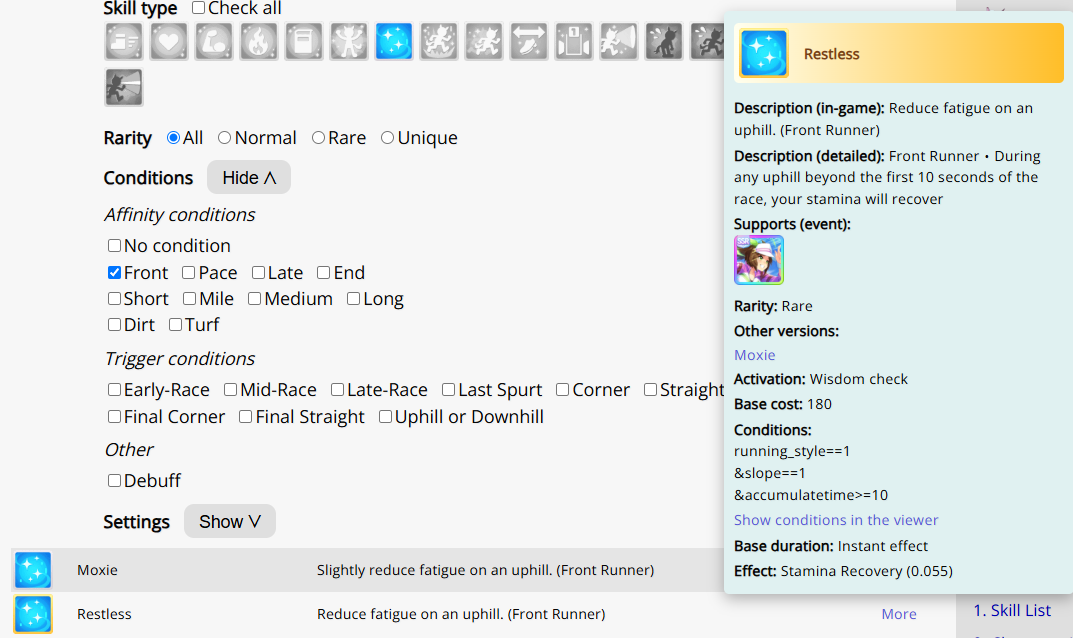Select the All rarity radio button
This screenshot has height=638, width=1073.
(174, 138)
